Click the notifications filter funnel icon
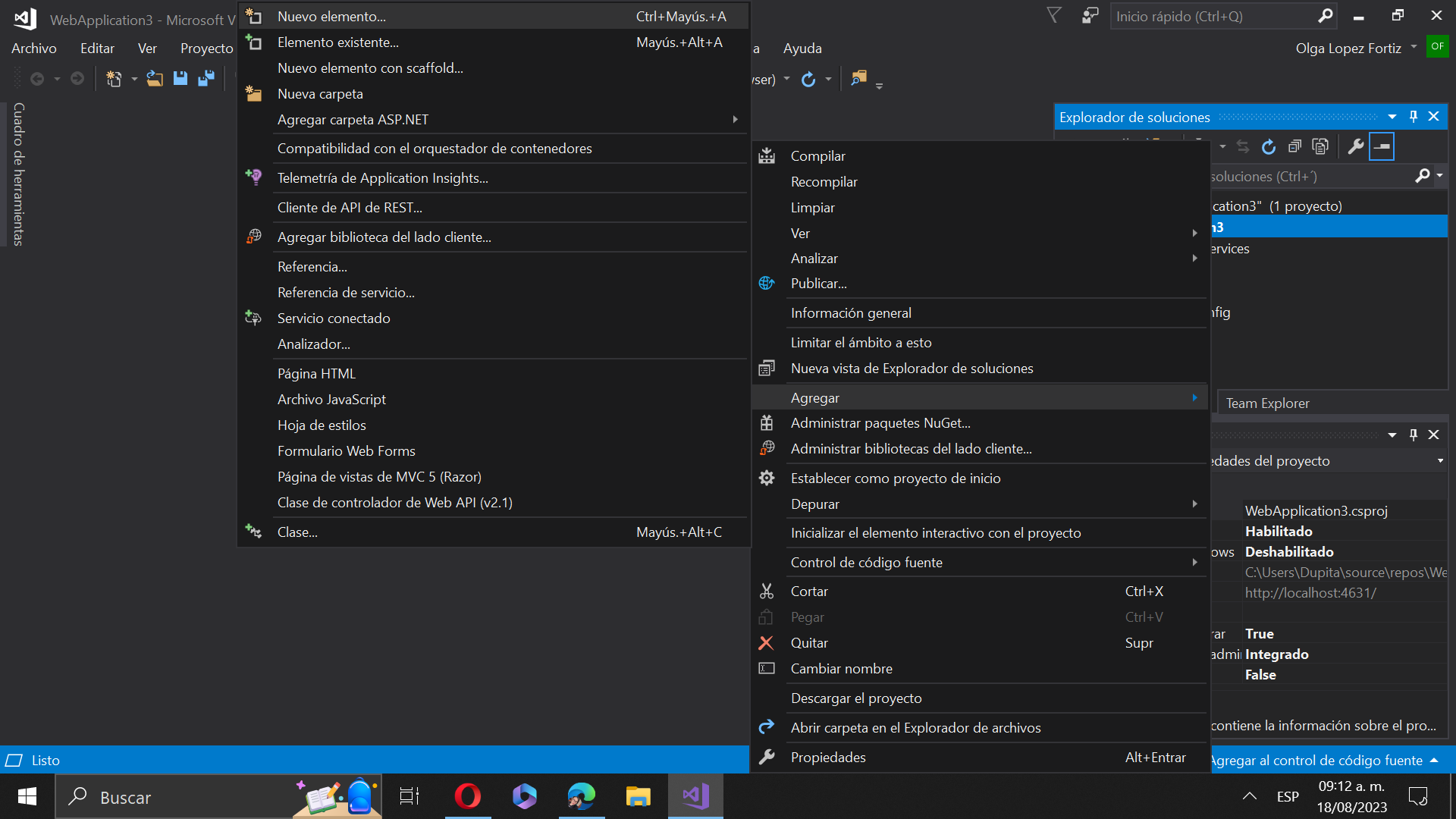Image resolution: width=1456 pixels, height=819 pixels. tap(1054, 16)
